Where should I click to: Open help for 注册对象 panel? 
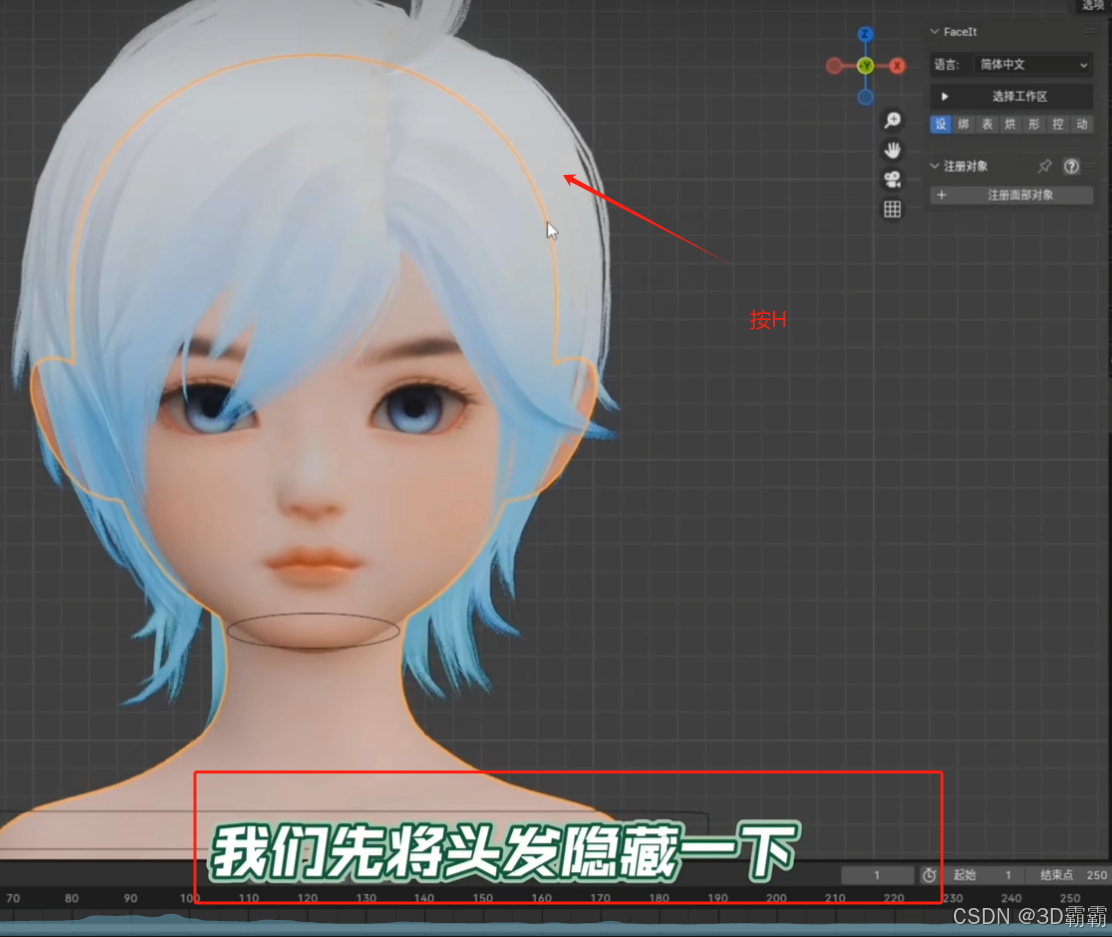coord(1071,166)
